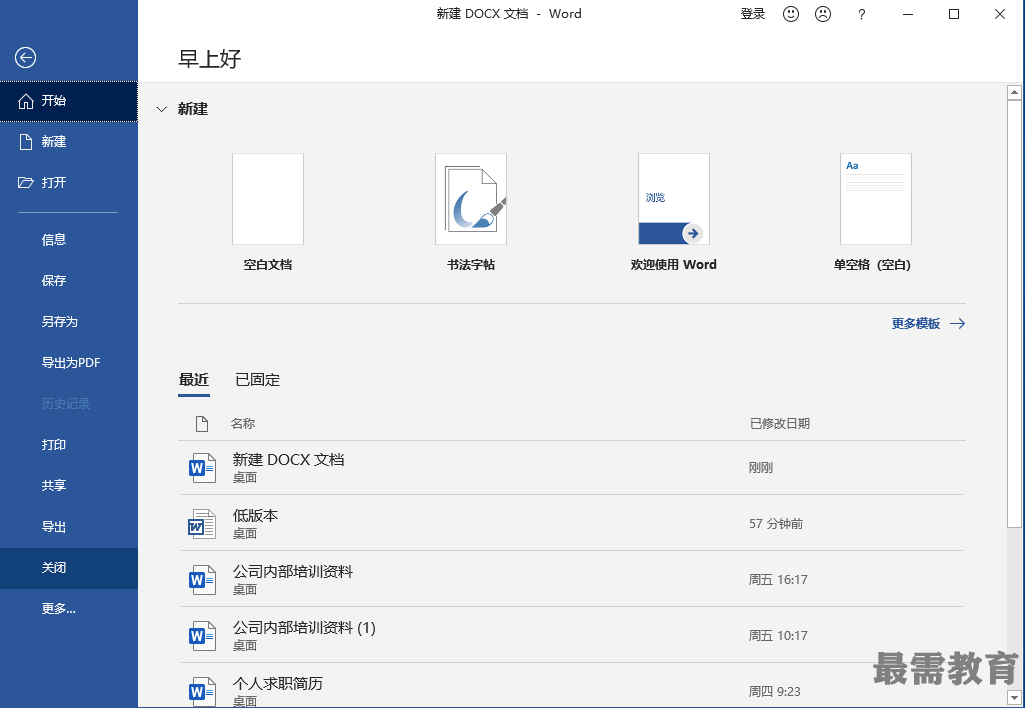Click the open folder icon beside 打开

point(25,182)
